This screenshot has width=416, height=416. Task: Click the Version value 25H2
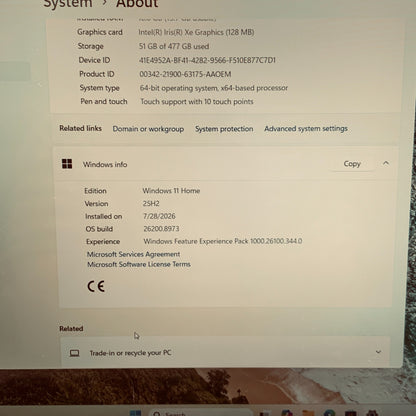pyautogui.click(x=151, y=203)
